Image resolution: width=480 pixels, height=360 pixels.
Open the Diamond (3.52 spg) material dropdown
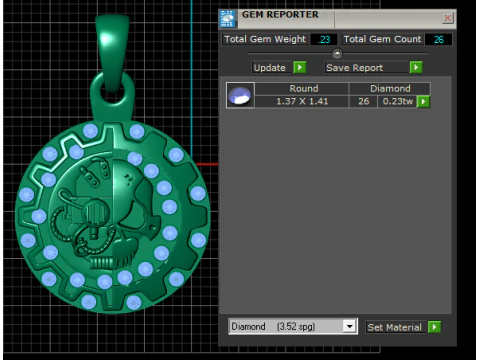[x=349, y=326]
